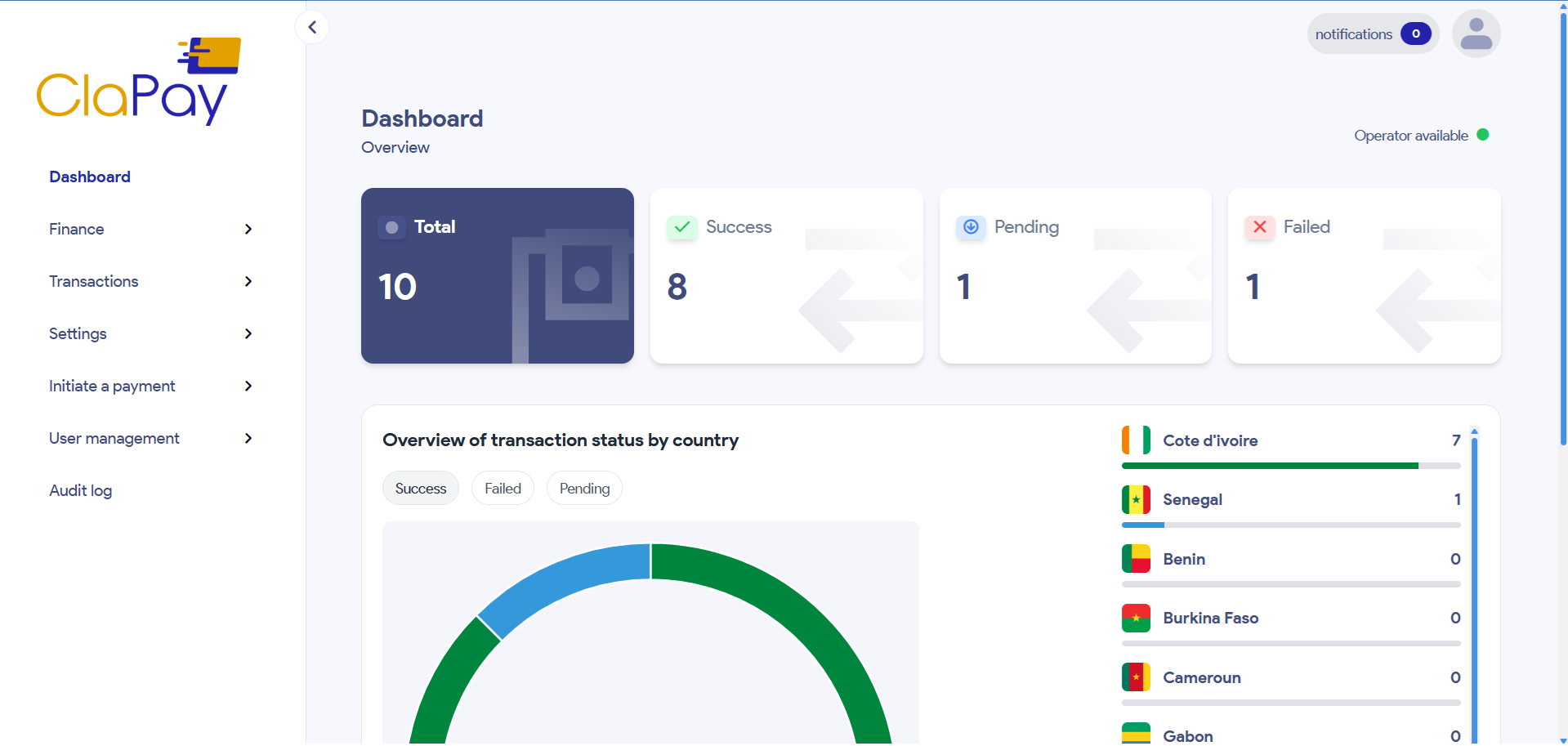
Task: Toggle the Failed transaction filter
Action: point(503,488)
